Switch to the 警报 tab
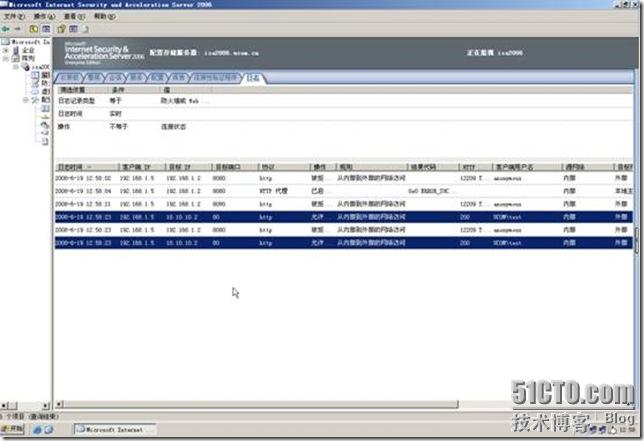 (94, 78)
